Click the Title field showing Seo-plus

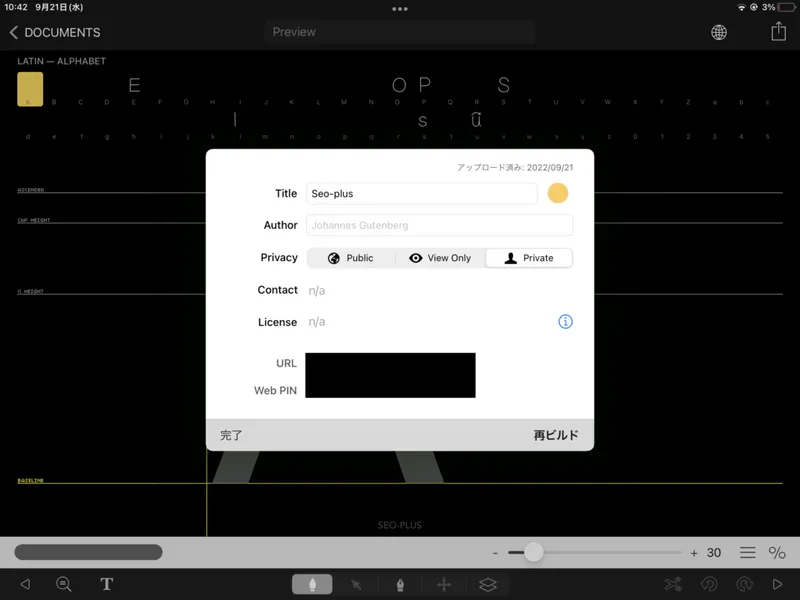tap(420, 193)
